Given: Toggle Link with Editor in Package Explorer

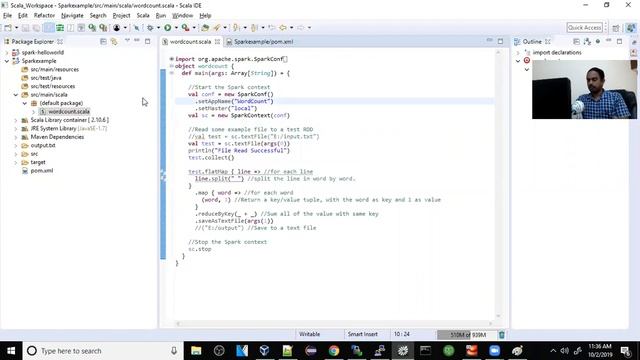Looking at the screenshot, I should coord(114,42).
